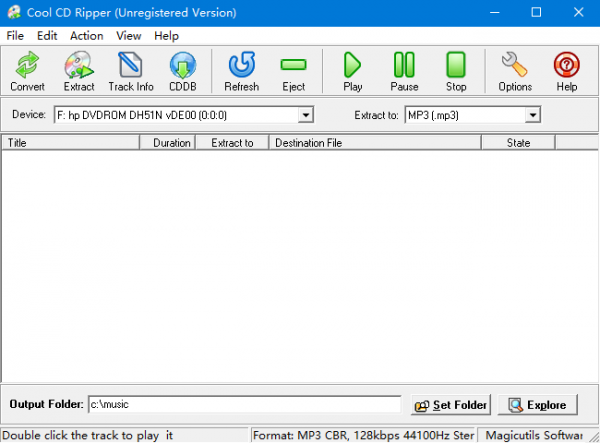
Task: Sort by the Title column header
Action: click(x=71, y=143)
